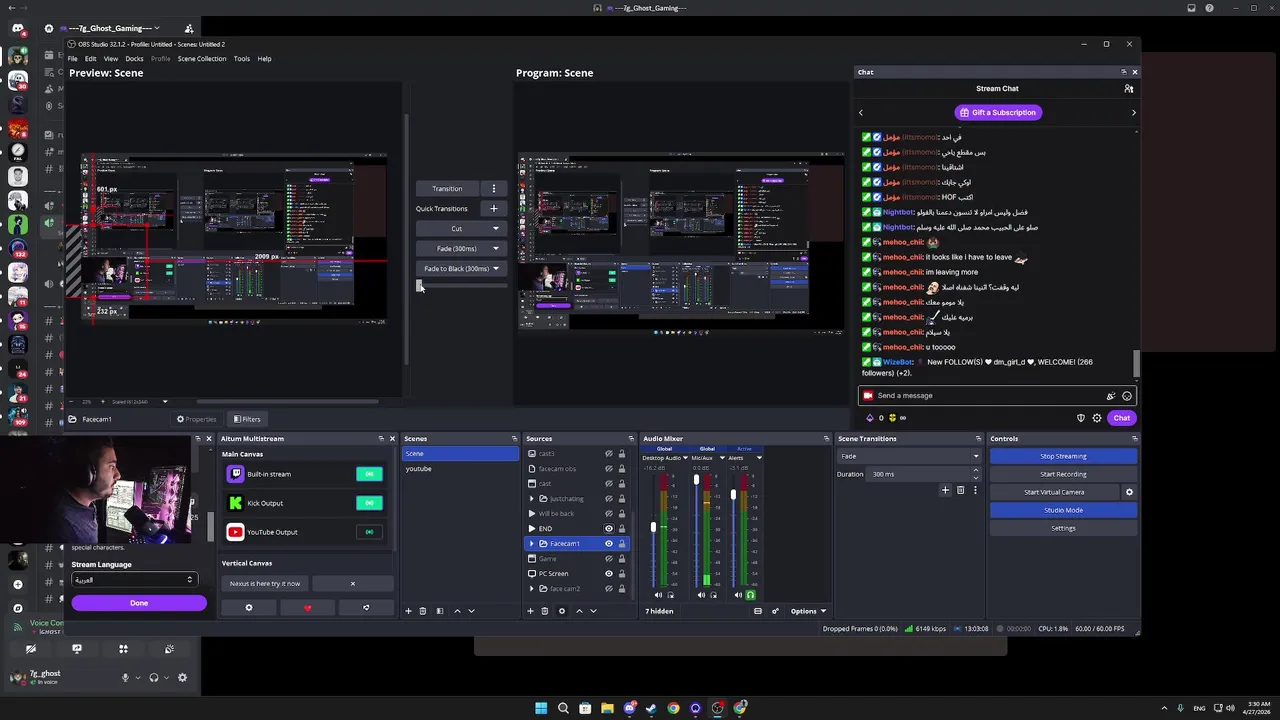Image resolution: width=1280 pixels, height=720 pixels.
Task: Click Start Recording
Action: click(x=1063, y=474)
